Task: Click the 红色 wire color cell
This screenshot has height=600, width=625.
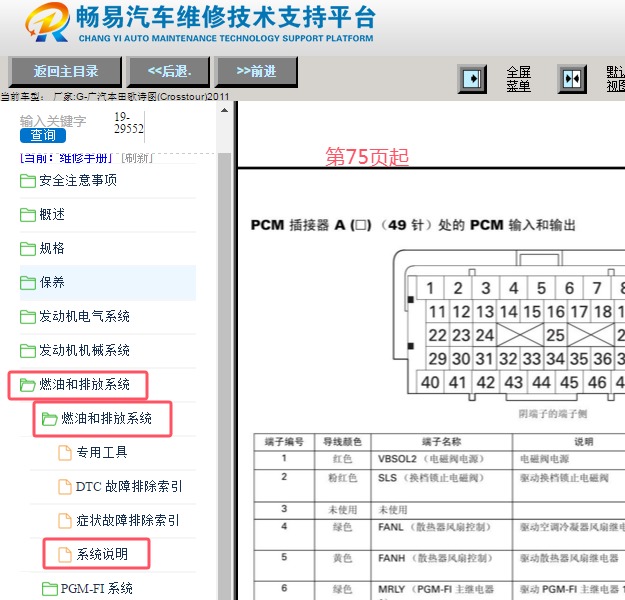Action: coord(342,459)
